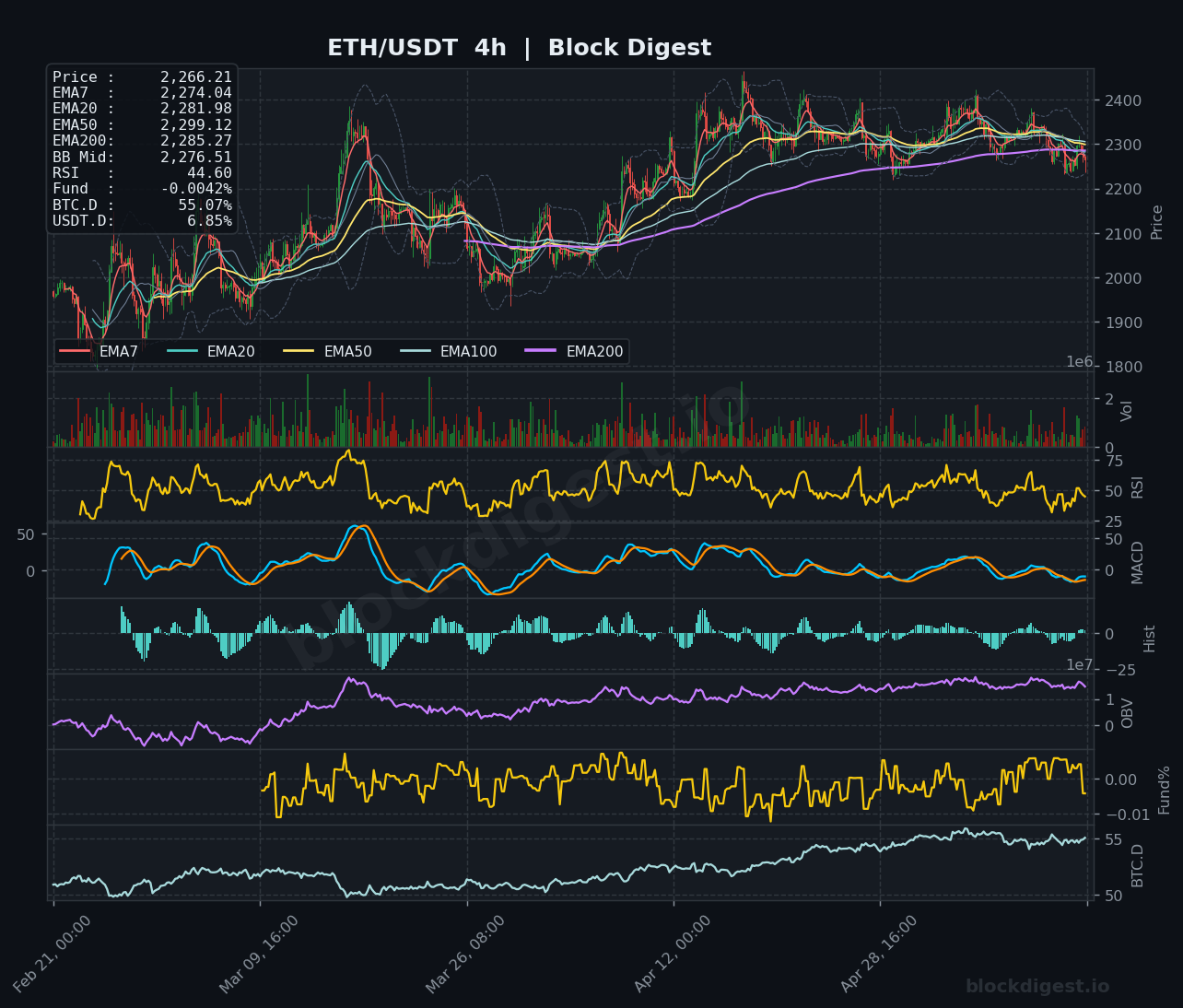This screenshot has width=1183, height=1008.
Task: Click the Hist panel axis title
Action: 1149,638
